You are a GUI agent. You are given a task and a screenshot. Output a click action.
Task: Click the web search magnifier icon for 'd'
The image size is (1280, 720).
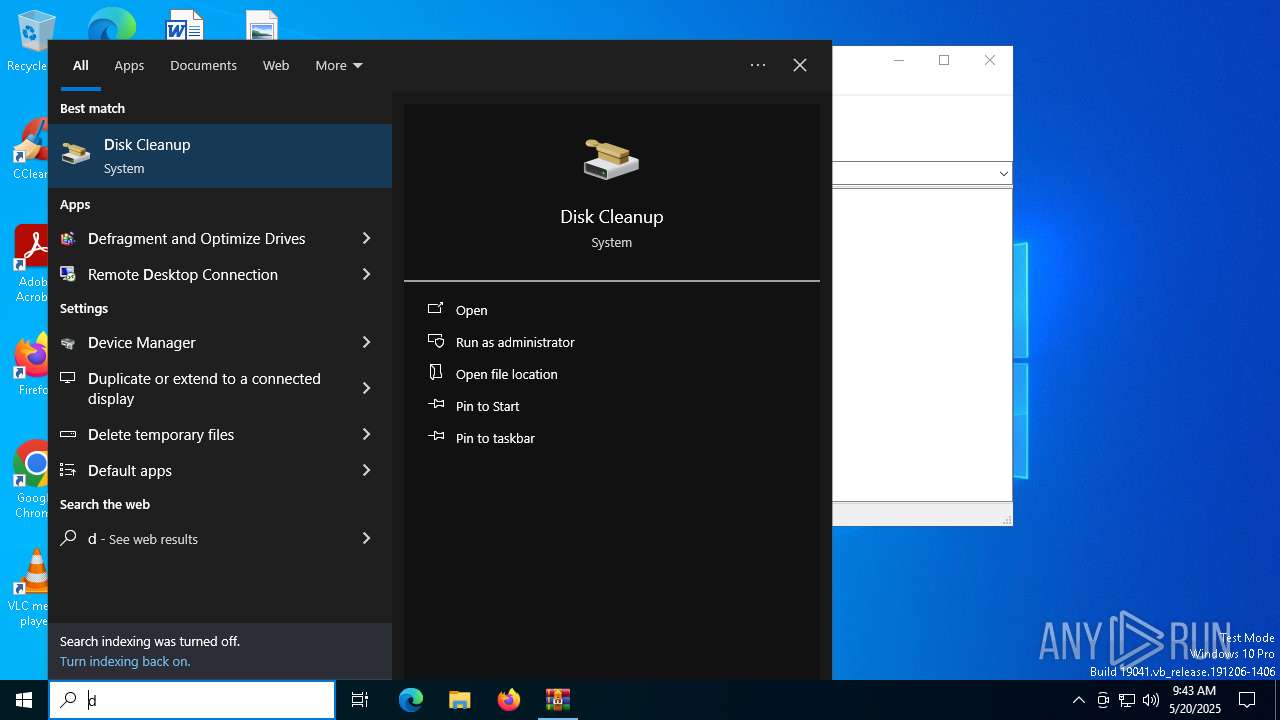pyautogui.click(x=68, y=538)
